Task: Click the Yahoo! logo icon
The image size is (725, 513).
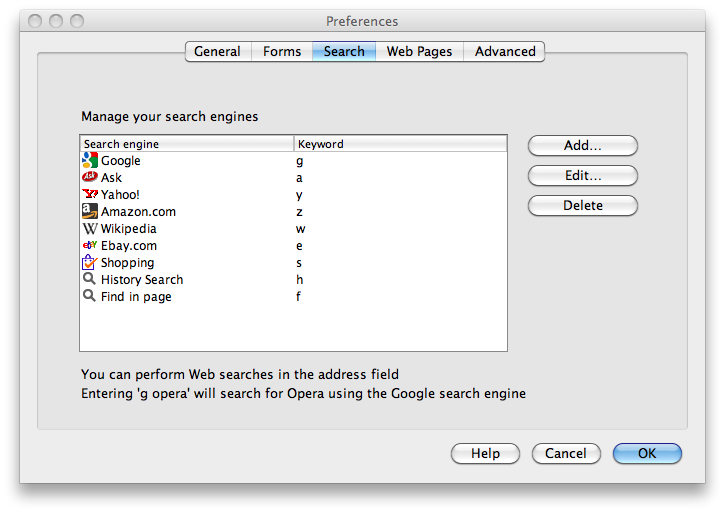Action: click(90, 194)
